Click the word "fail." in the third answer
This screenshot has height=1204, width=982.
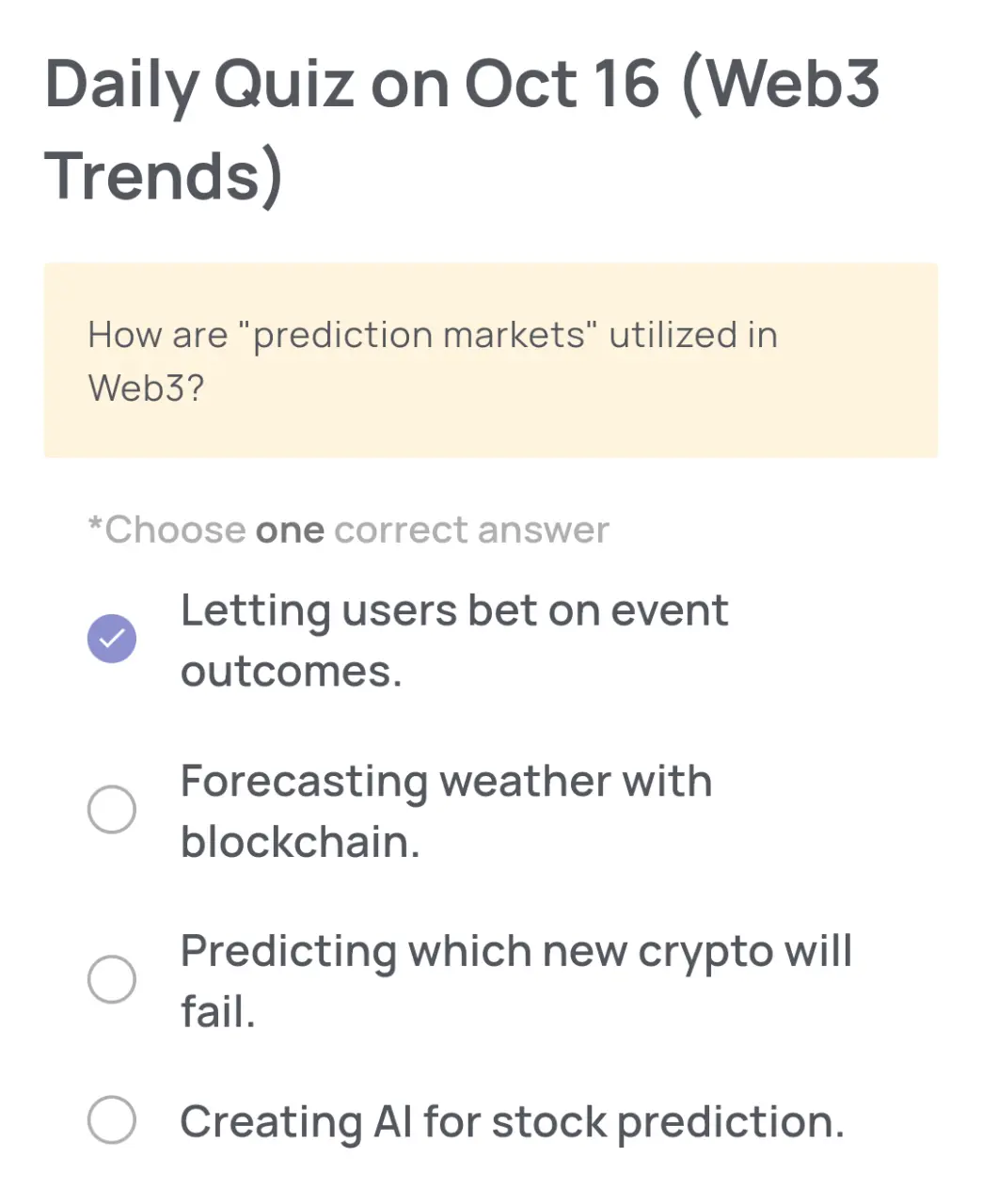(x=218, y=1012)
